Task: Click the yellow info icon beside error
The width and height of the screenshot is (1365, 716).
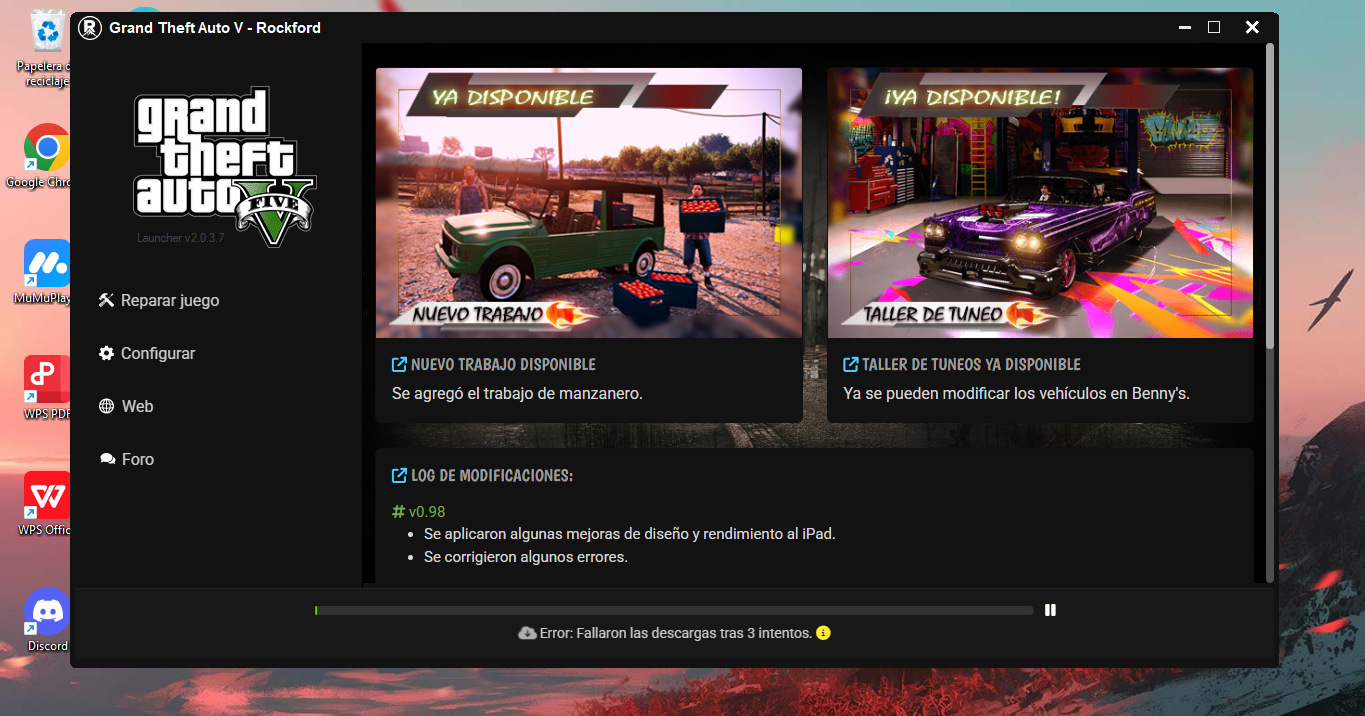Action: point(823,633)
